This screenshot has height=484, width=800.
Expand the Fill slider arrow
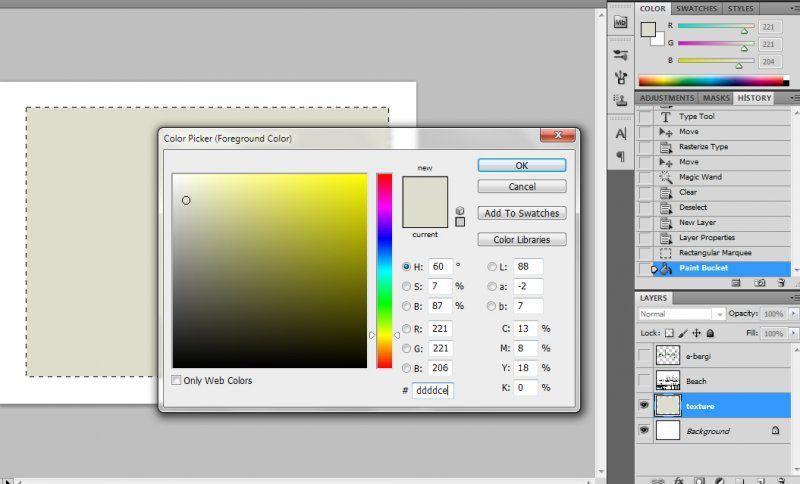tap(791, 332)
